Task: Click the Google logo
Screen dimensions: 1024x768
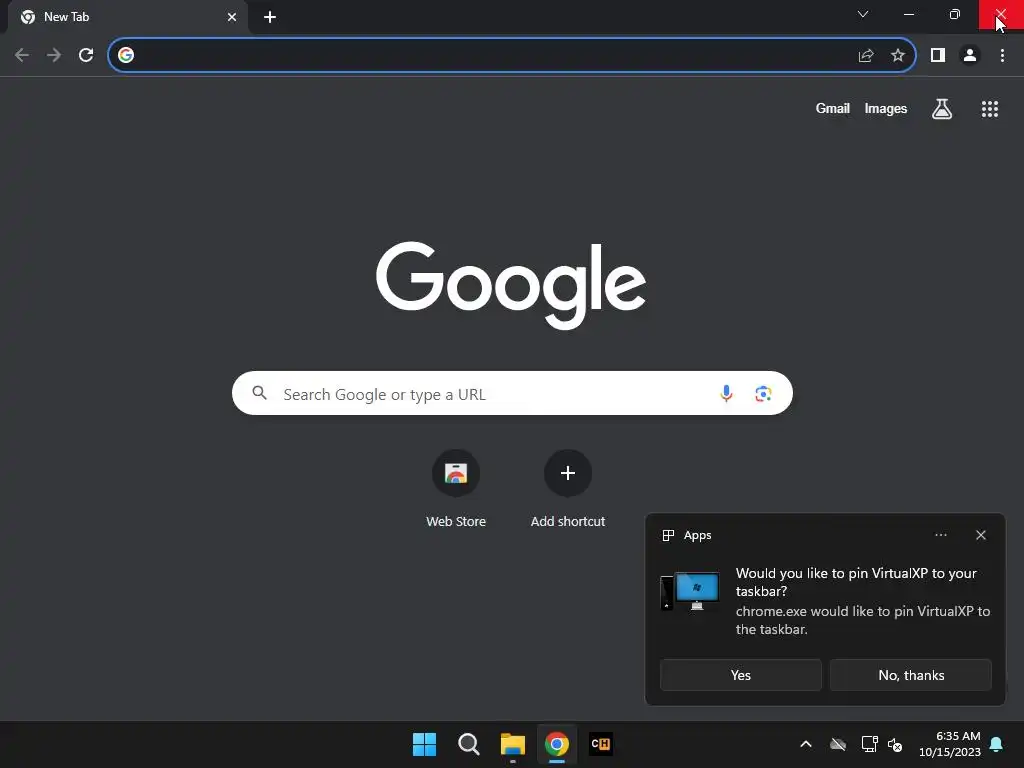Action: click(511, 285)
